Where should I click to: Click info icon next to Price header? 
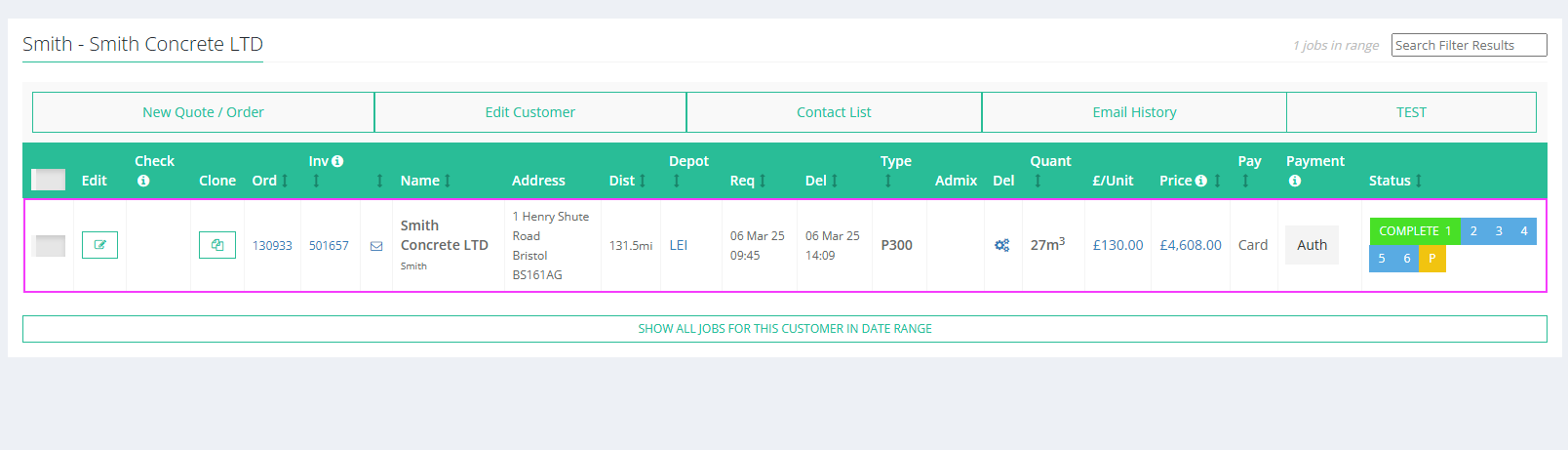[x=1201, y=181]
